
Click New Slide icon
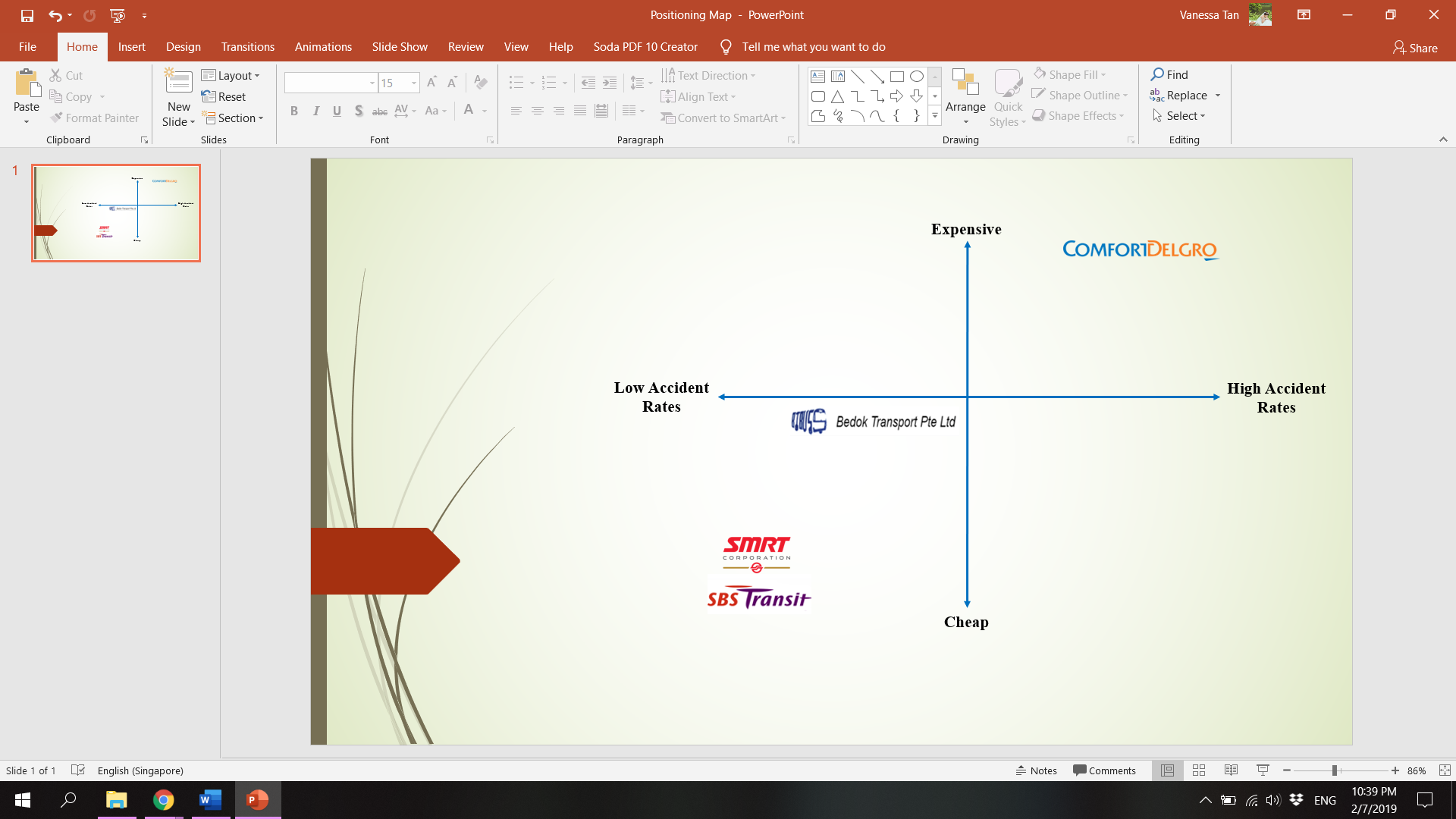pos(179,81)
